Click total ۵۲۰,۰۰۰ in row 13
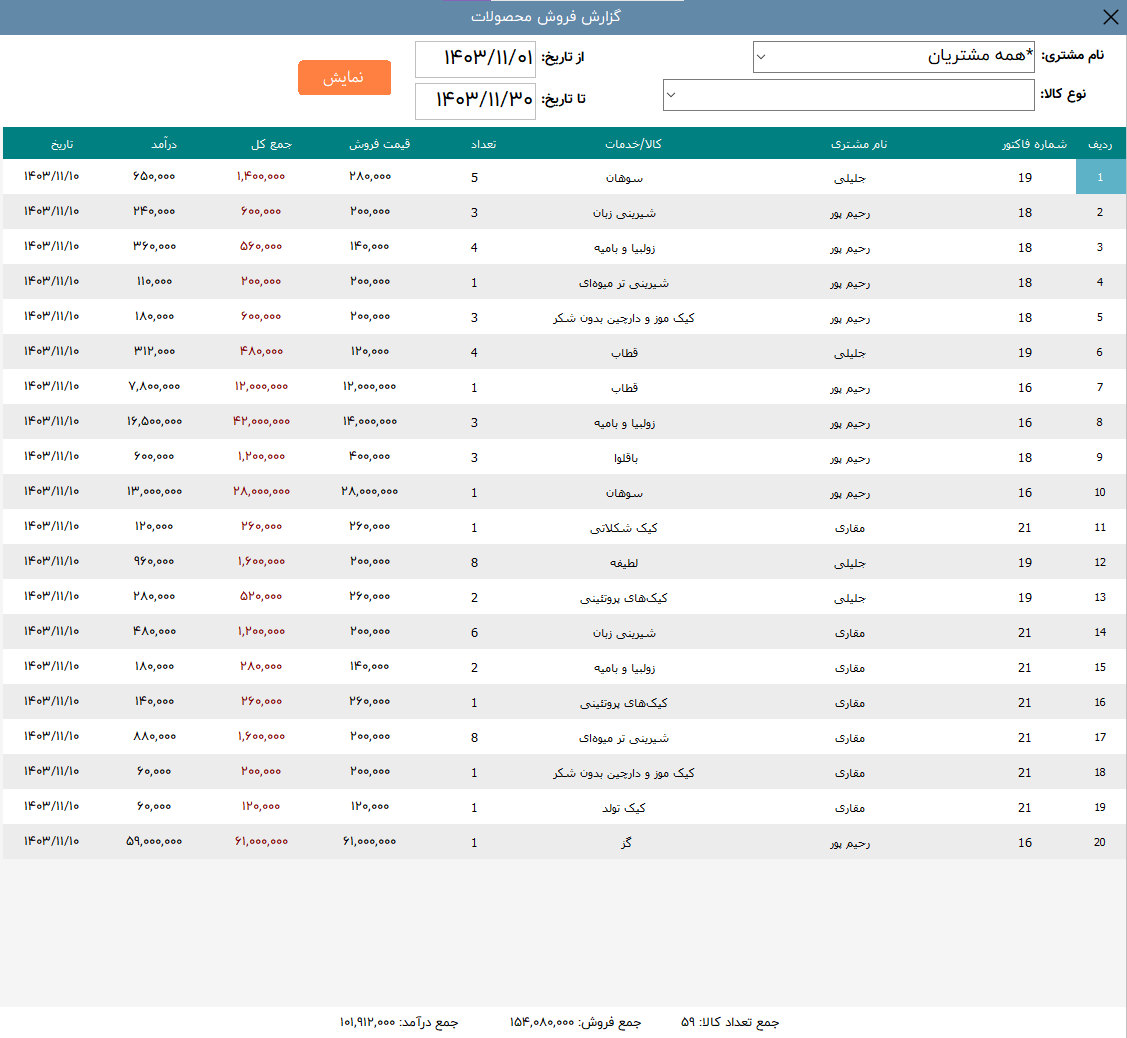This screenshot has height=1038, width=1127. pos(261,597)
